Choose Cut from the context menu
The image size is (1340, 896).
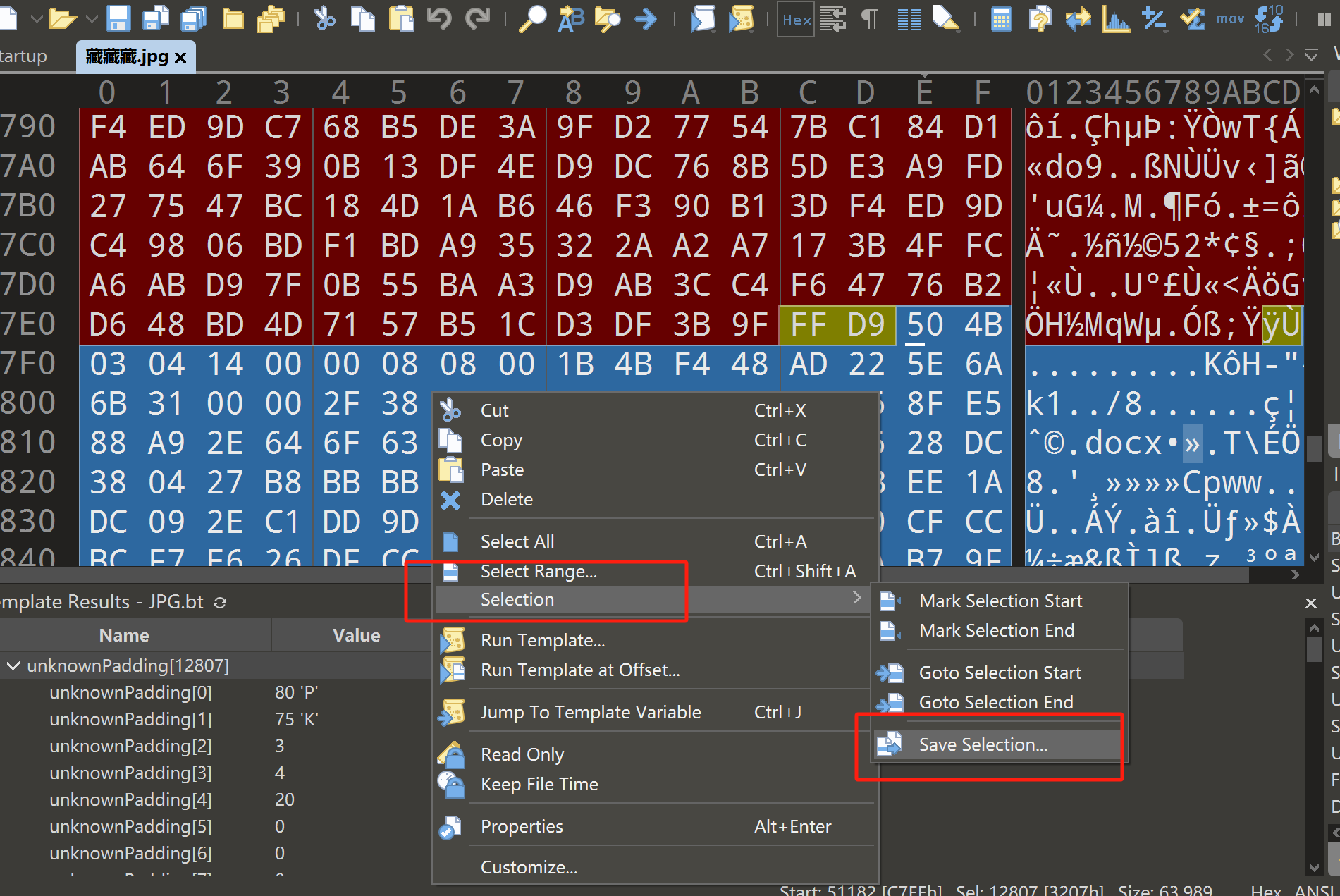(656, 410)
